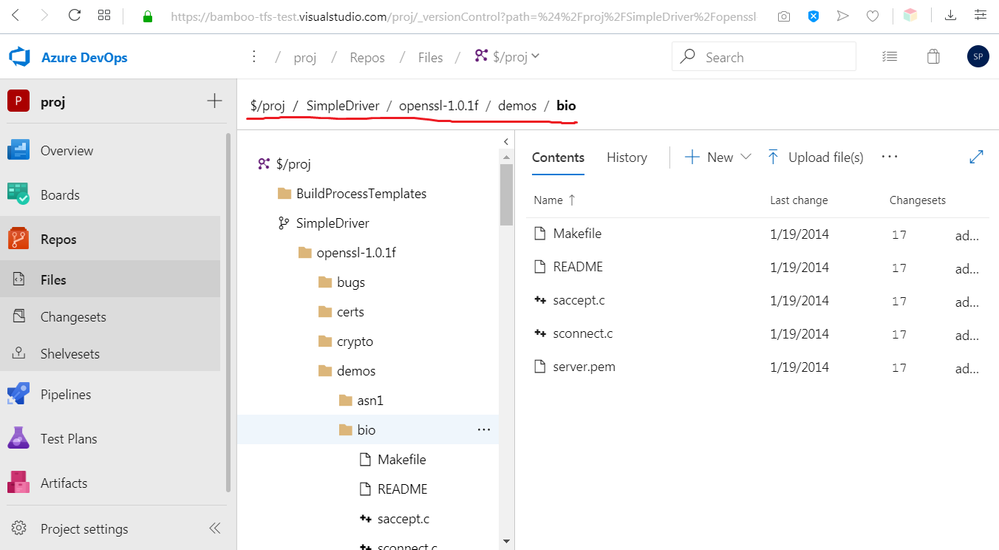Open more actions ellipsis next to Upload
The width and height of the screenshot is (999, 550).
tap(889, 157)
